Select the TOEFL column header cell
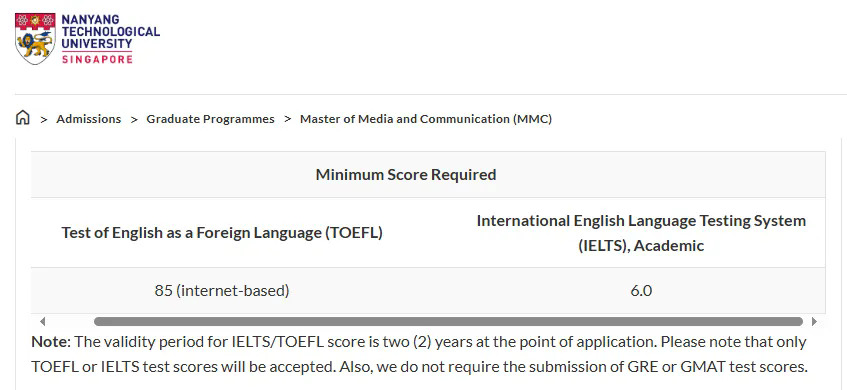Image resolution: width=847 pixels, height=390 pixels. pos(222,233)
